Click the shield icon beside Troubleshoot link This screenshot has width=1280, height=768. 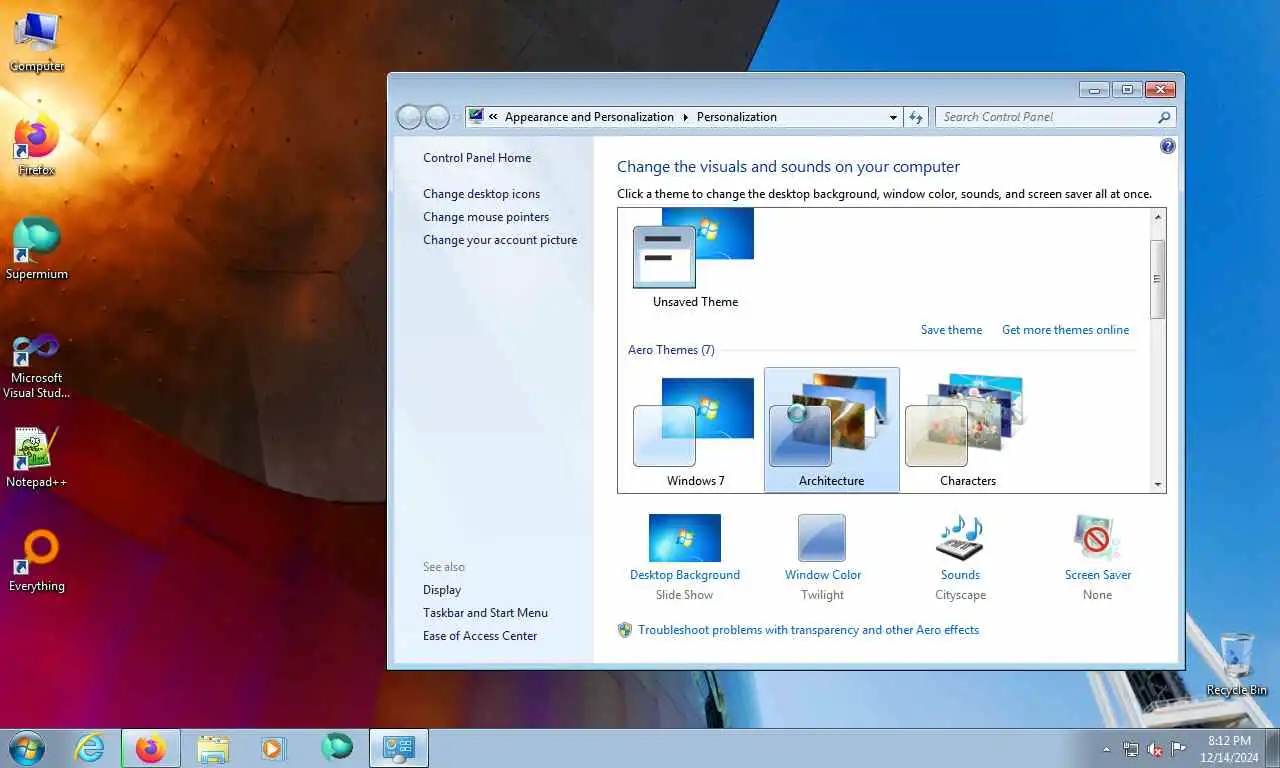[x=625, y=630]
